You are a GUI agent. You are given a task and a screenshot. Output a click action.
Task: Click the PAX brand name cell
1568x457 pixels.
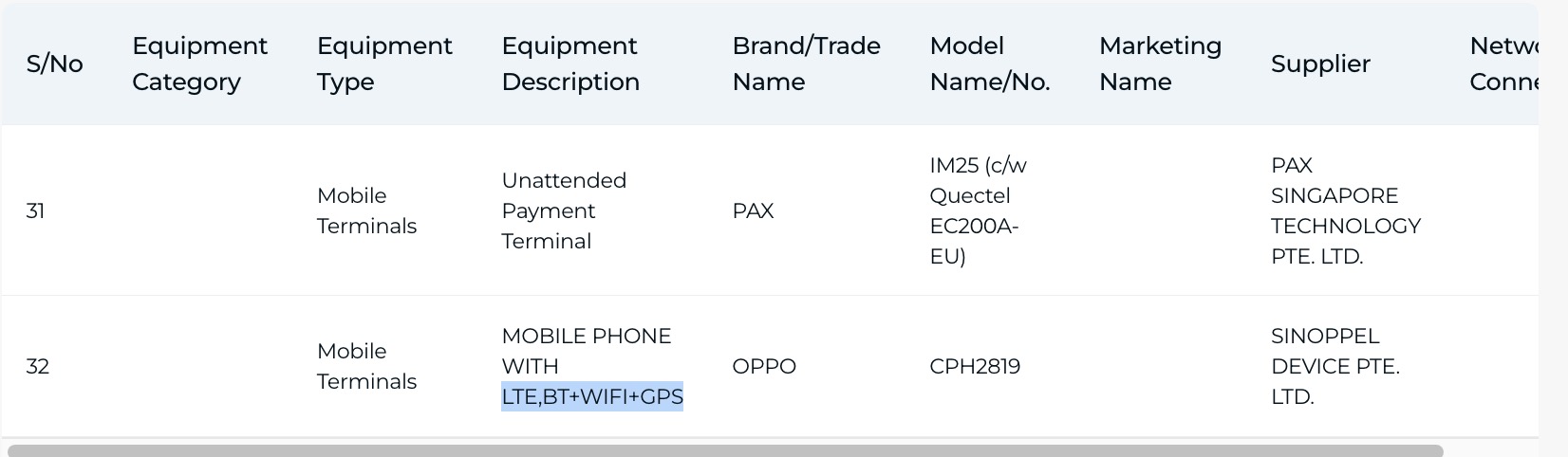(x=753, y=210)
